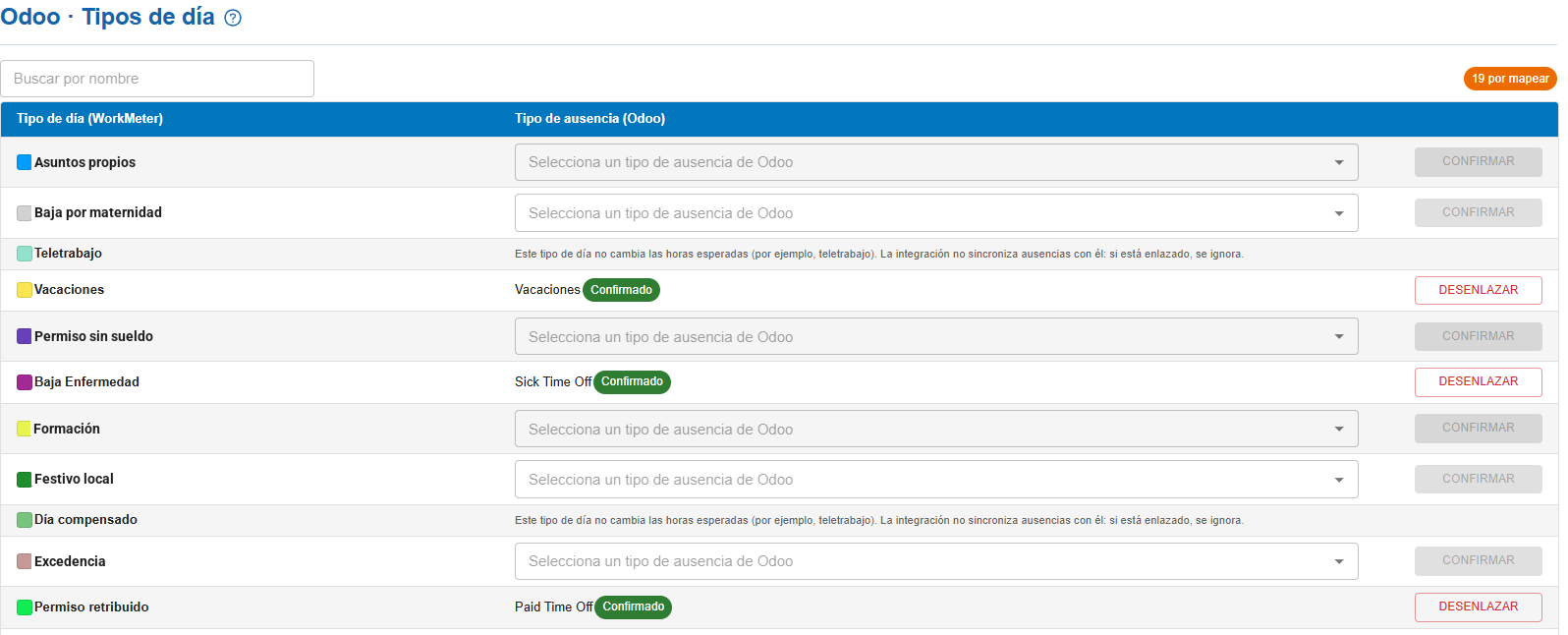Open Odoo absence dropdown for Festivo local
This screenshot has width=1568, height=635.
click(x=936, y=480)
